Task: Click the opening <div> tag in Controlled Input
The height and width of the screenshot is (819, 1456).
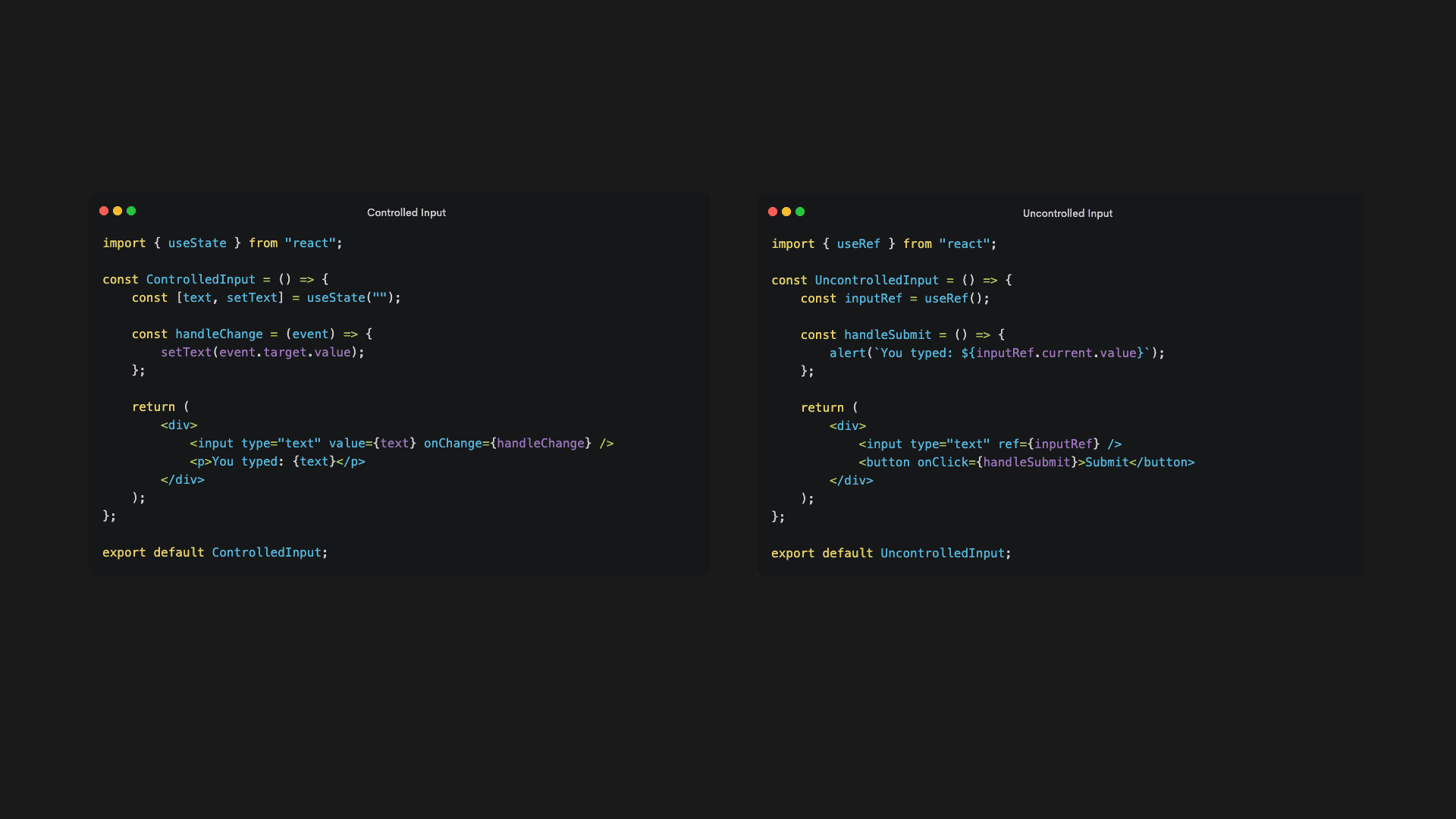Action: coord(179,425)
